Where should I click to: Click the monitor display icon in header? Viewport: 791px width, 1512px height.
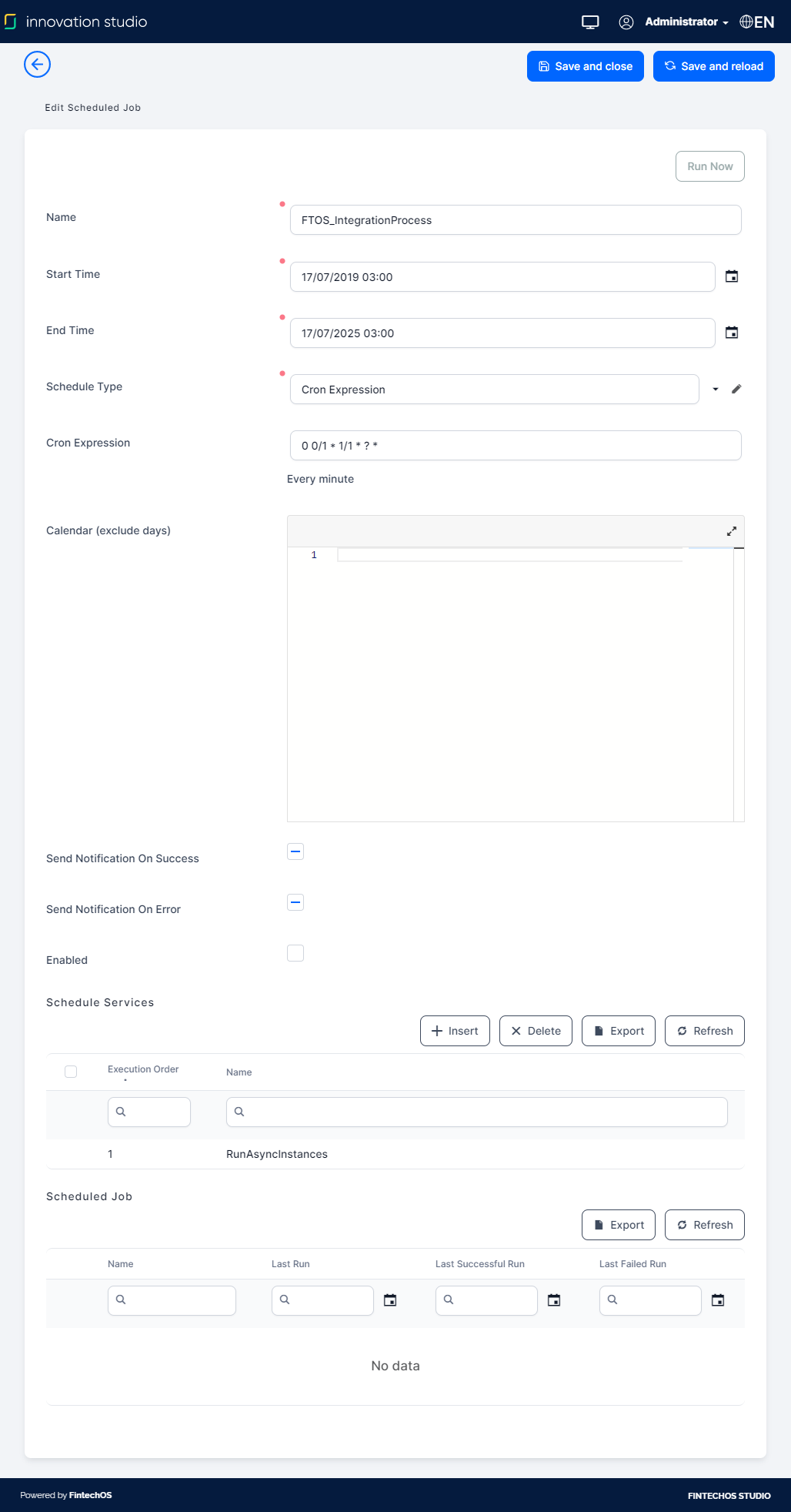click(x=590, y=22)
